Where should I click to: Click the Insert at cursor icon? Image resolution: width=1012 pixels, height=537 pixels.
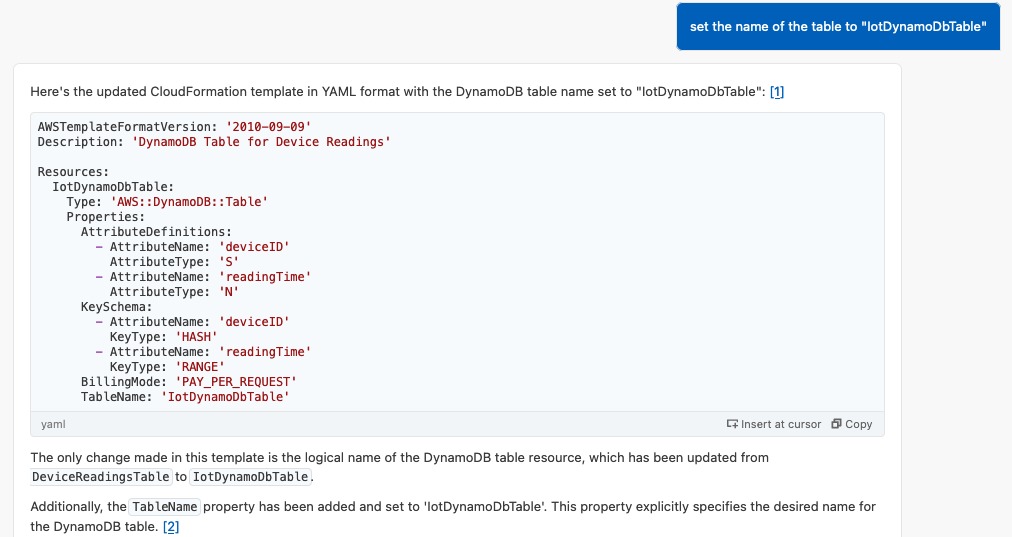[732, 424]
